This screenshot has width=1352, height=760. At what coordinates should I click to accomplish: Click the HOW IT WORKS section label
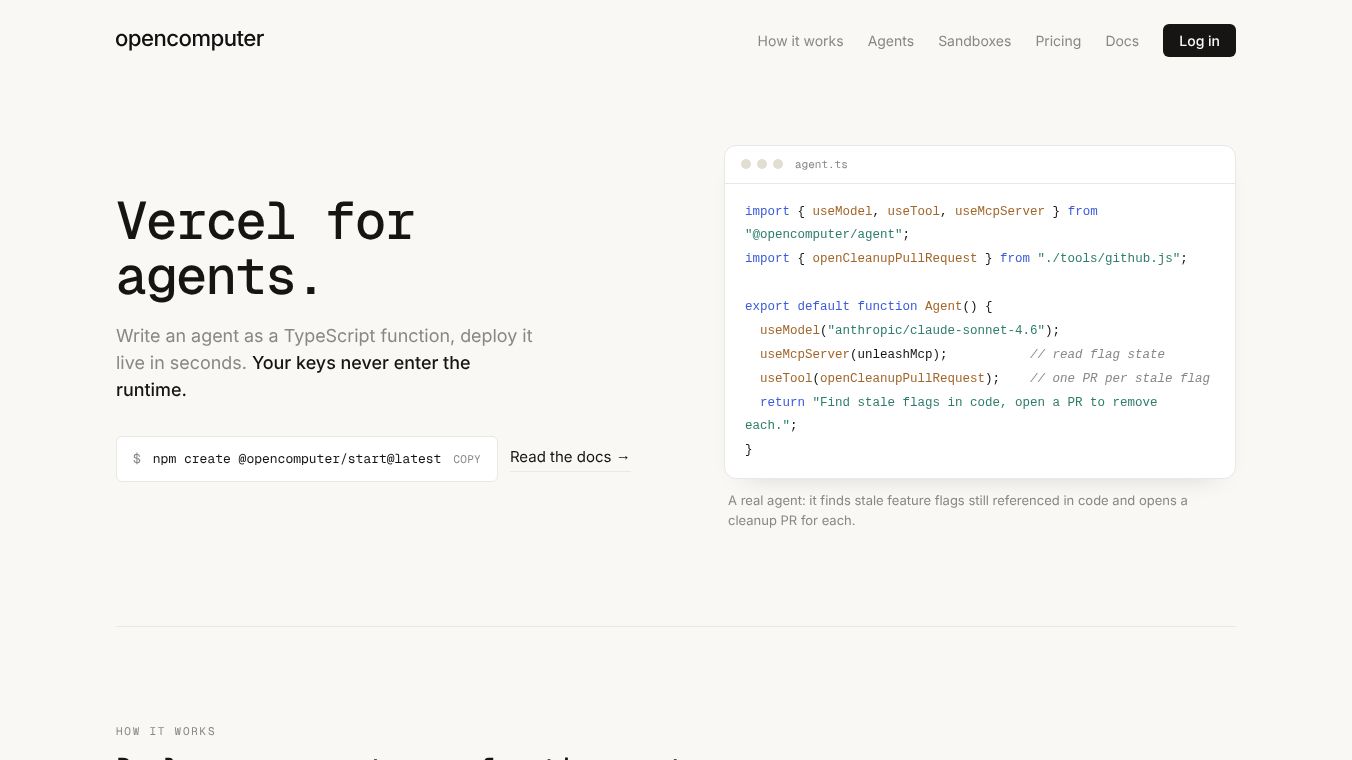coord(166,731)
